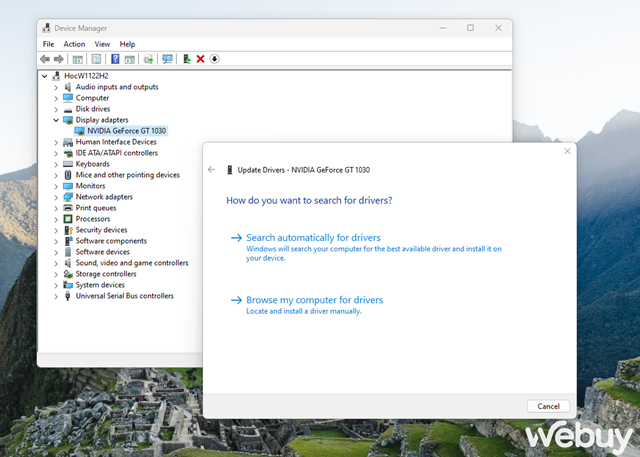
Task: Click the Update device driver printer icon
Action: tap(149, 59)
